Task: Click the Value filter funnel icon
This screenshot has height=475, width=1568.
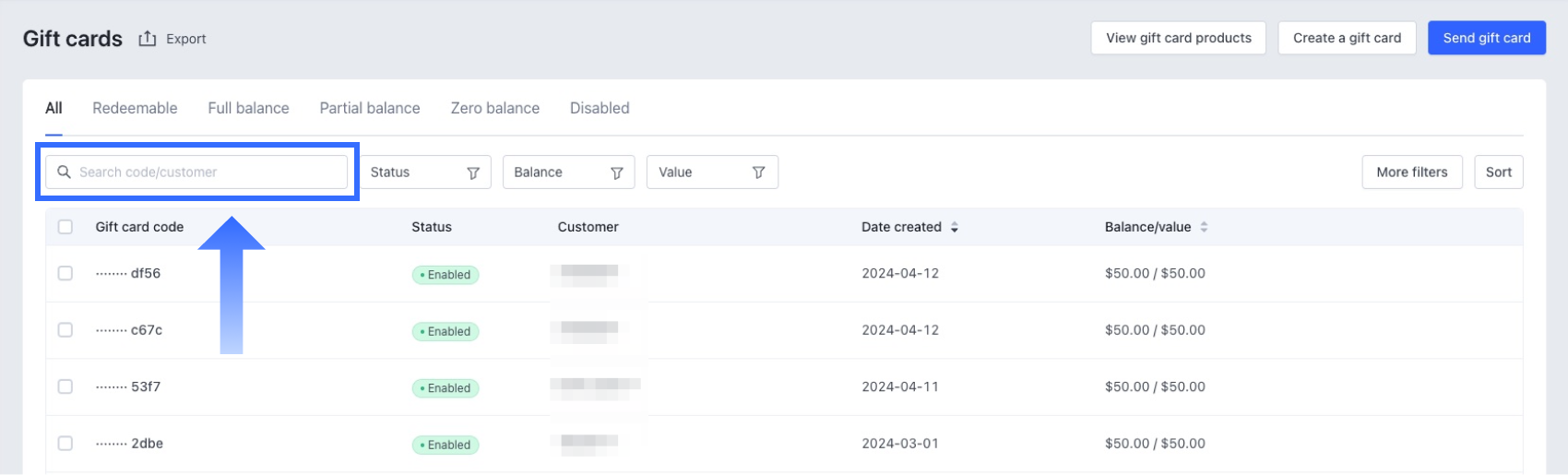Action: click(x=758, y=172)
